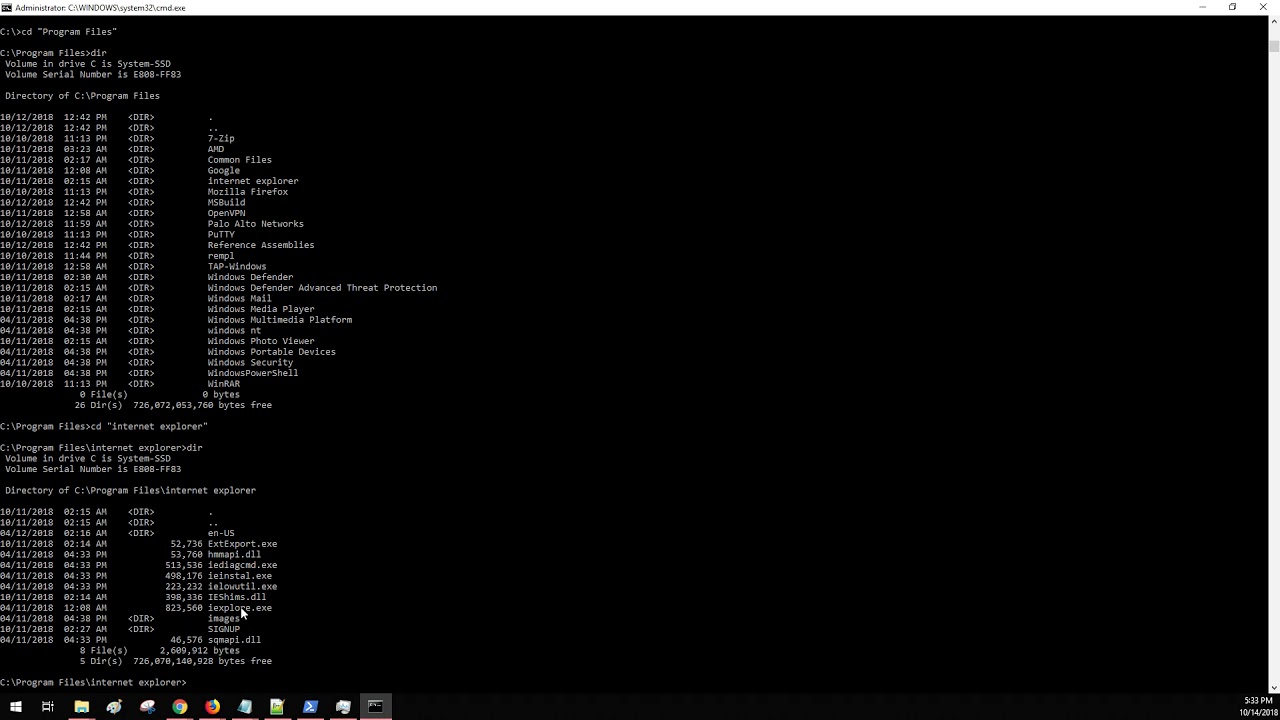Click the 'TAP-Windows' directory entry
The image size is (1280, 720).
tap(237, 267)
